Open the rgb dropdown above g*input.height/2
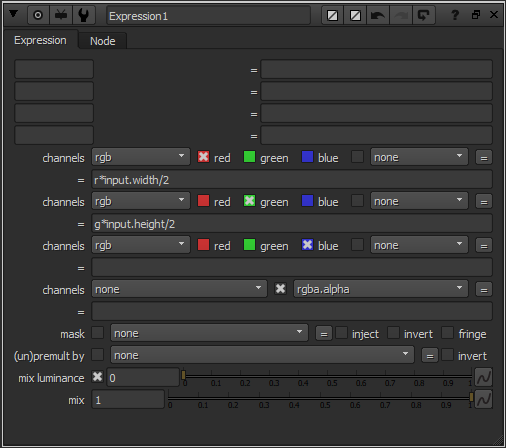 [x=141, y=201]
